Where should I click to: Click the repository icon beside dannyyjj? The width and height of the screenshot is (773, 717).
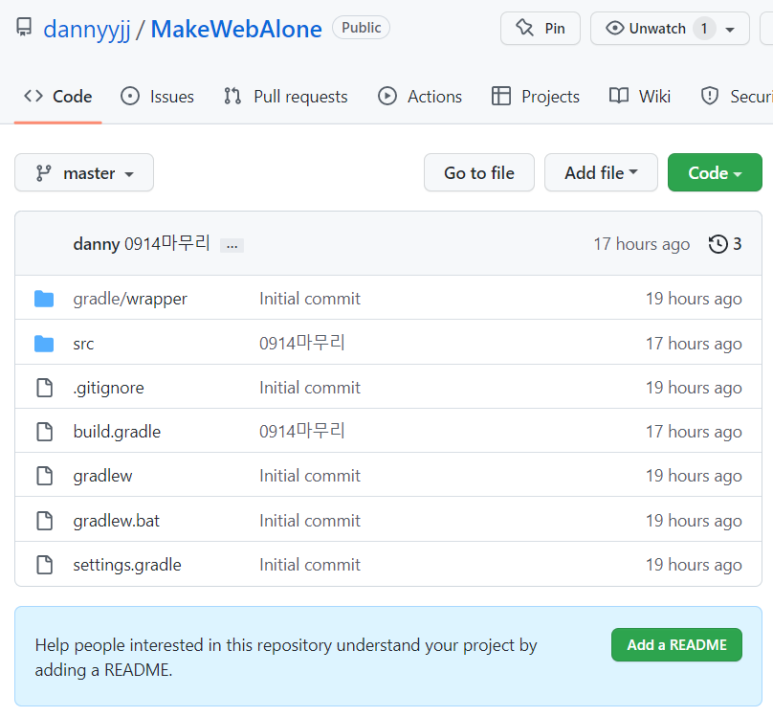(24, 27)
